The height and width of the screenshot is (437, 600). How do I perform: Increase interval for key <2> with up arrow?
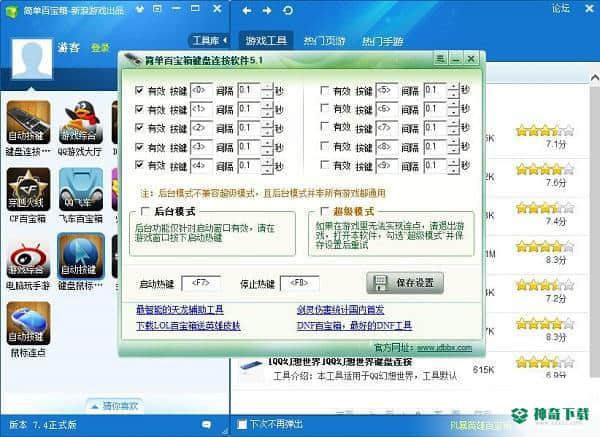click(267, 124)
